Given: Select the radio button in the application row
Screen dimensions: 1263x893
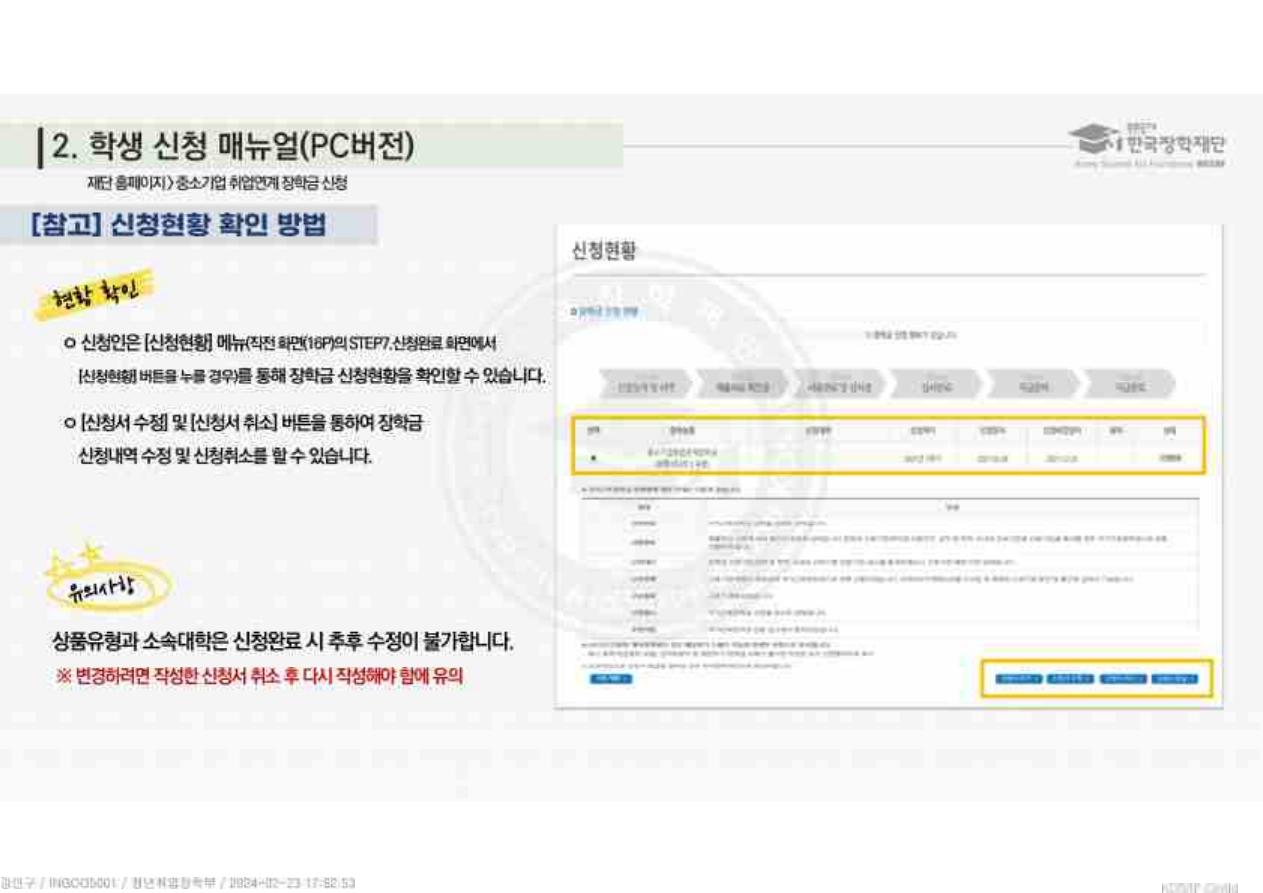Looking at the screenshot, I should pos(593,458).
